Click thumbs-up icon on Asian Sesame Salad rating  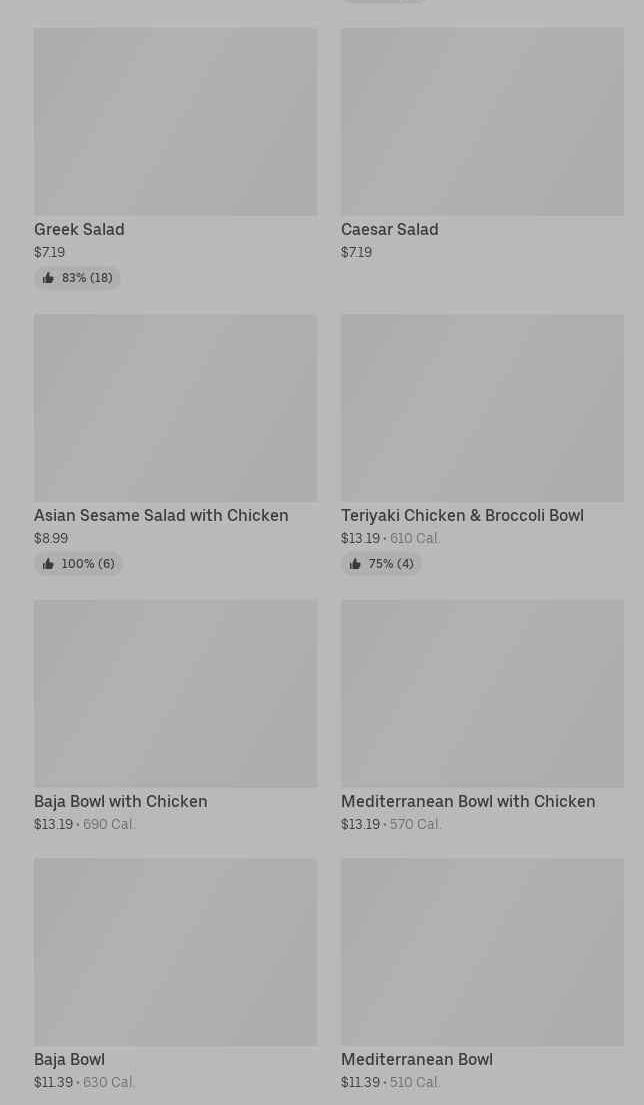pos(48,564)
